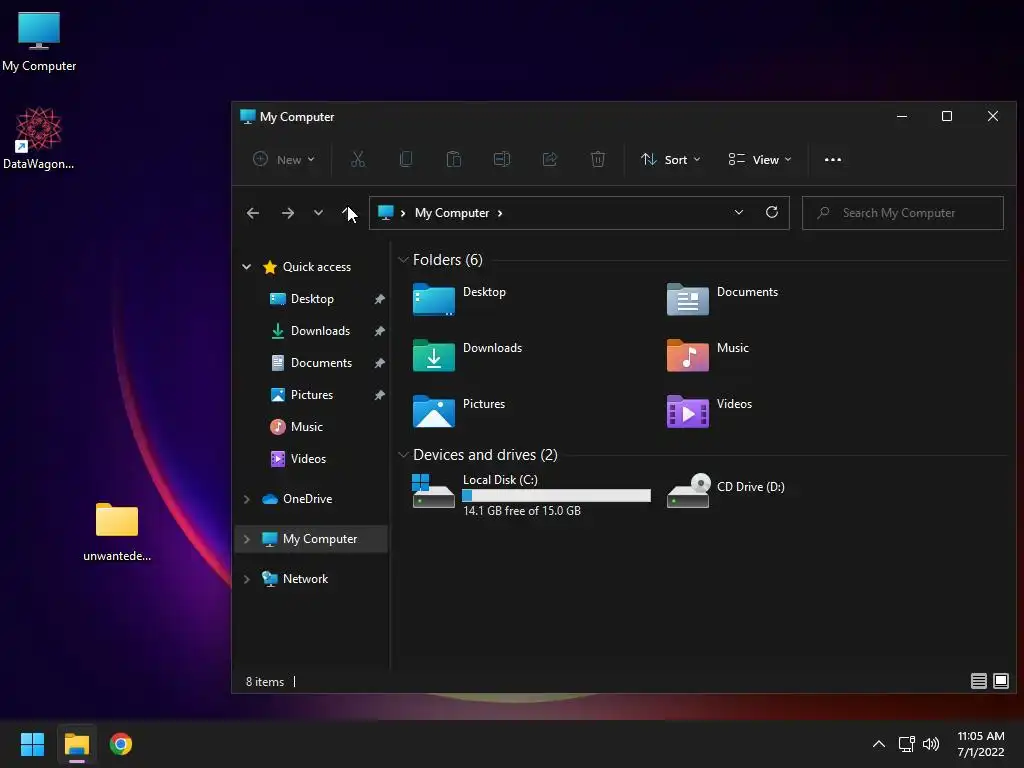Open the recent locations dropdown
1024x768 pixels.
point(318,213)
